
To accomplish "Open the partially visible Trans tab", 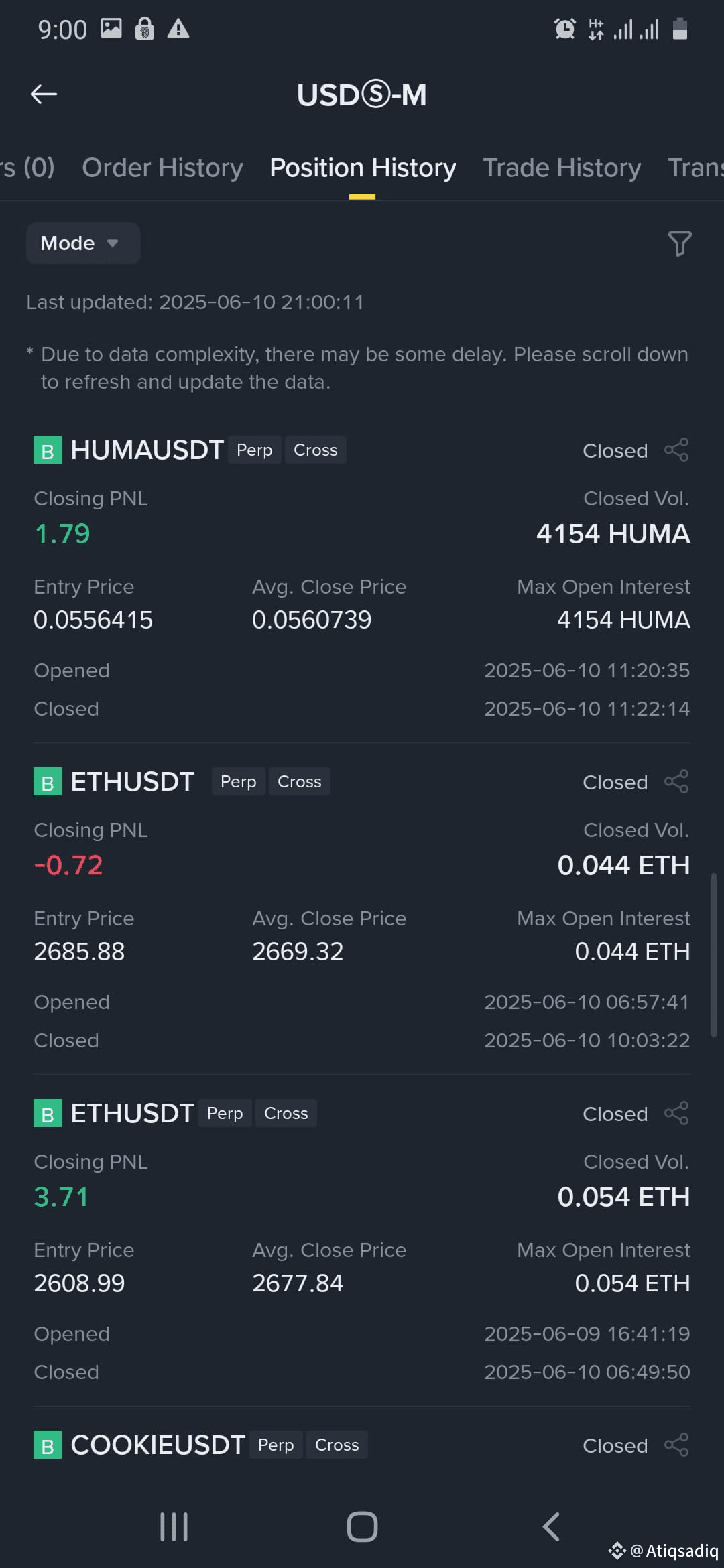I will click(x=696, y=168).
